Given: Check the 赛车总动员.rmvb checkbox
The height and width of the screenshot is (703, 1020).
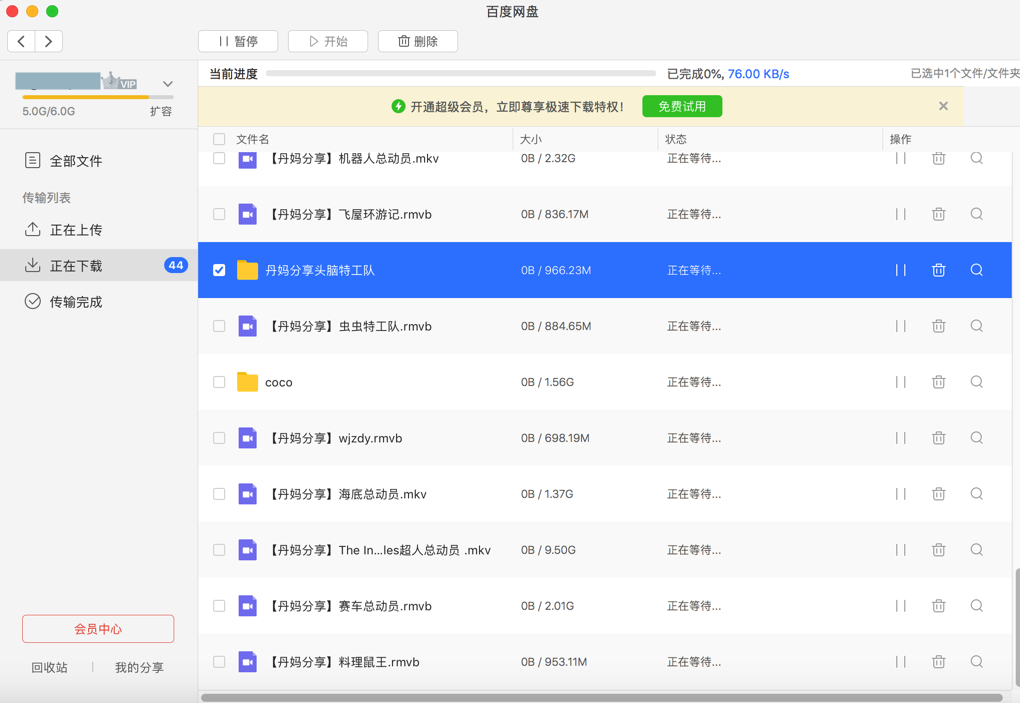Looking at the screenshot, I should (x=219, y=605).
